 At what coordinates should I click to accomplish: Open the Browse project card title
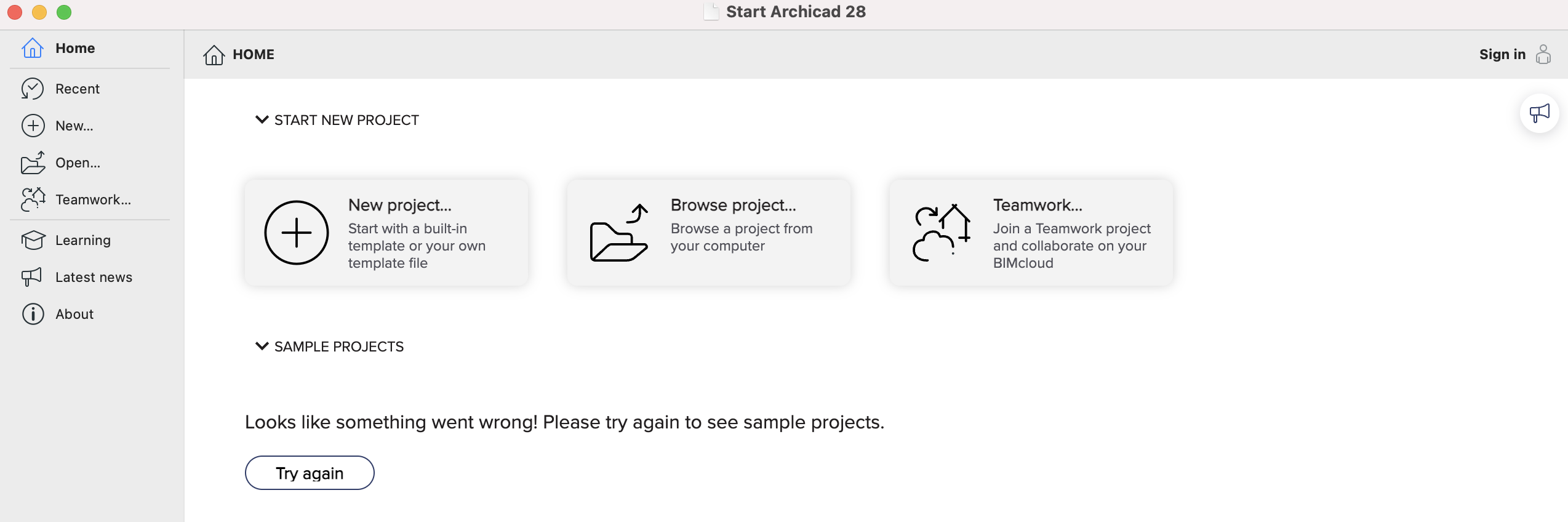coord(733,205)
